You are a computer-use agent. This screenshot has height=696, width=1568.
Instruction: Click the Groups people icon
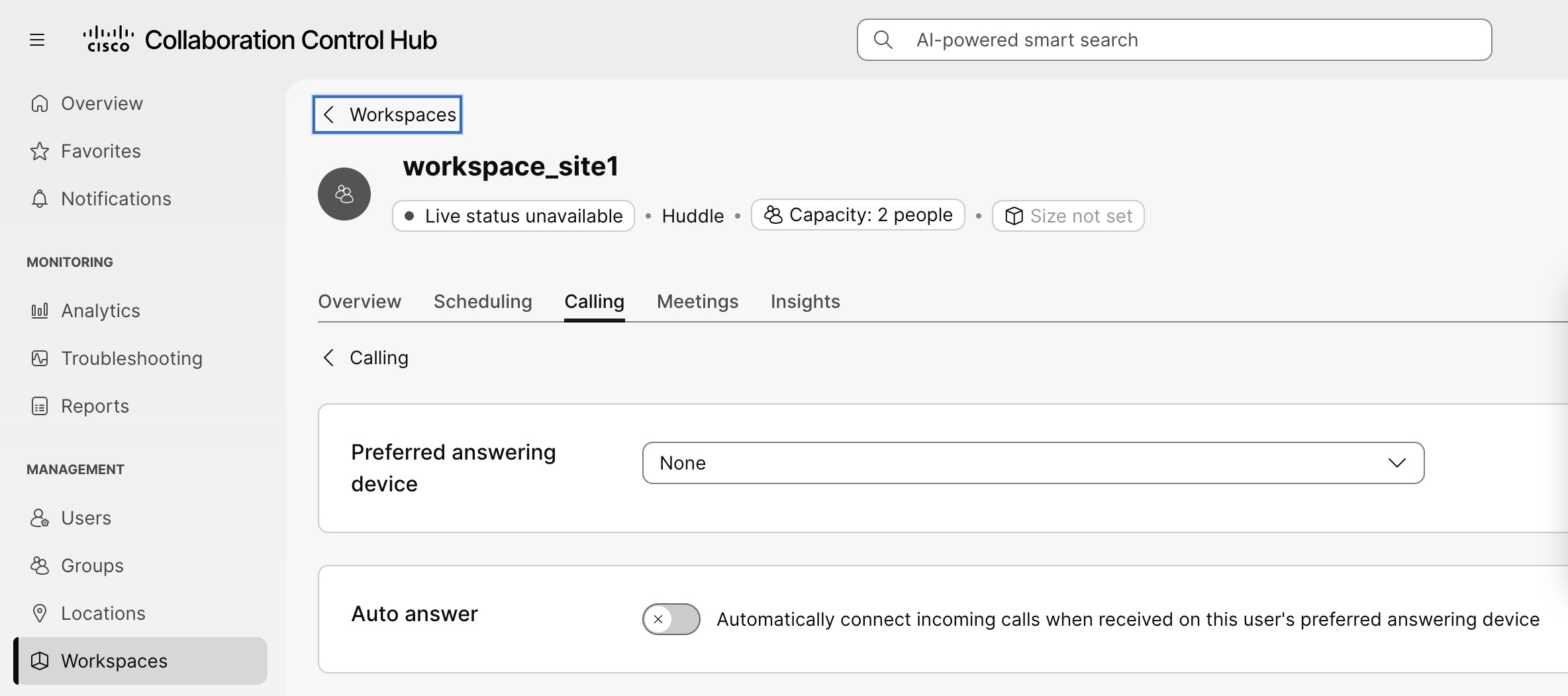point(40,566)
